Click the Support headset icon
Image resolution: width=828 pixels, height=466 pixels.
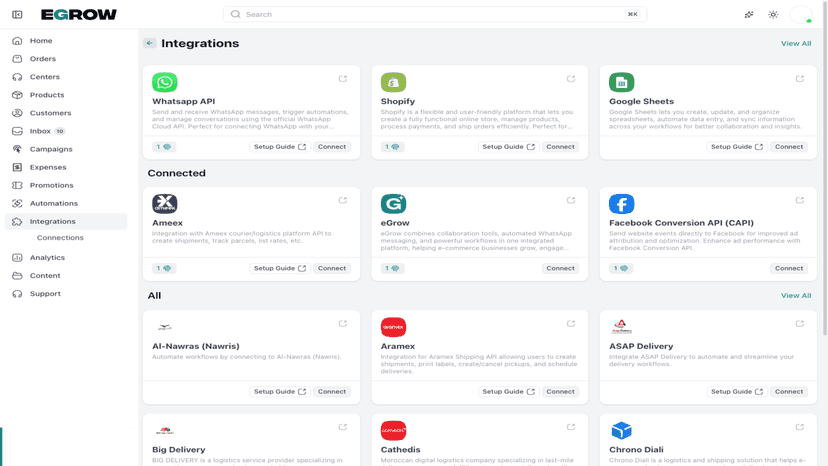tap(17, 294)
